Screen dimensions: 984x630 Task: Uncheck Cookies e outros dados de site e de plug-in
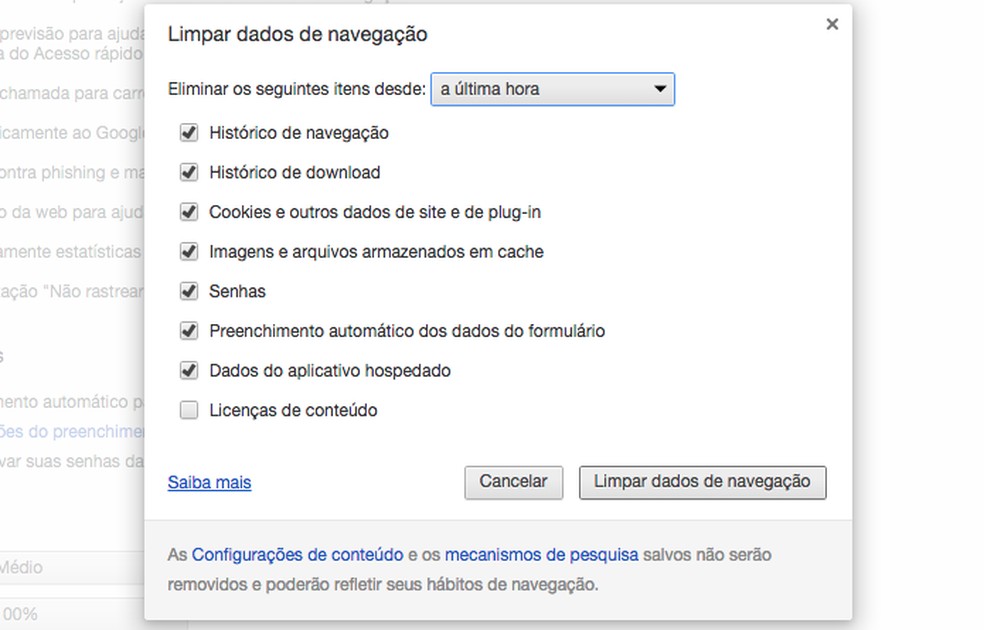click(x=188, y=212)
